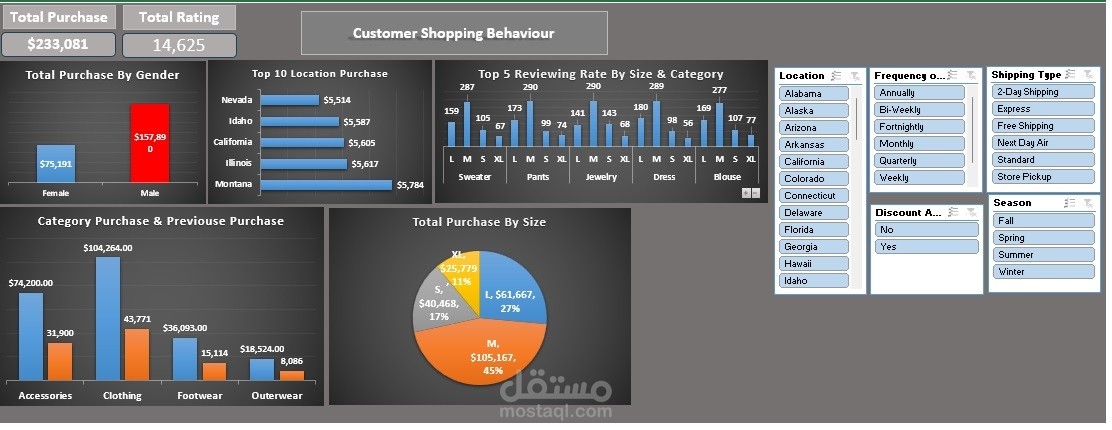Viewport: 1112px width, 430px height.
Task: Filter season to Winter
Action: [x=1044, y=272]
